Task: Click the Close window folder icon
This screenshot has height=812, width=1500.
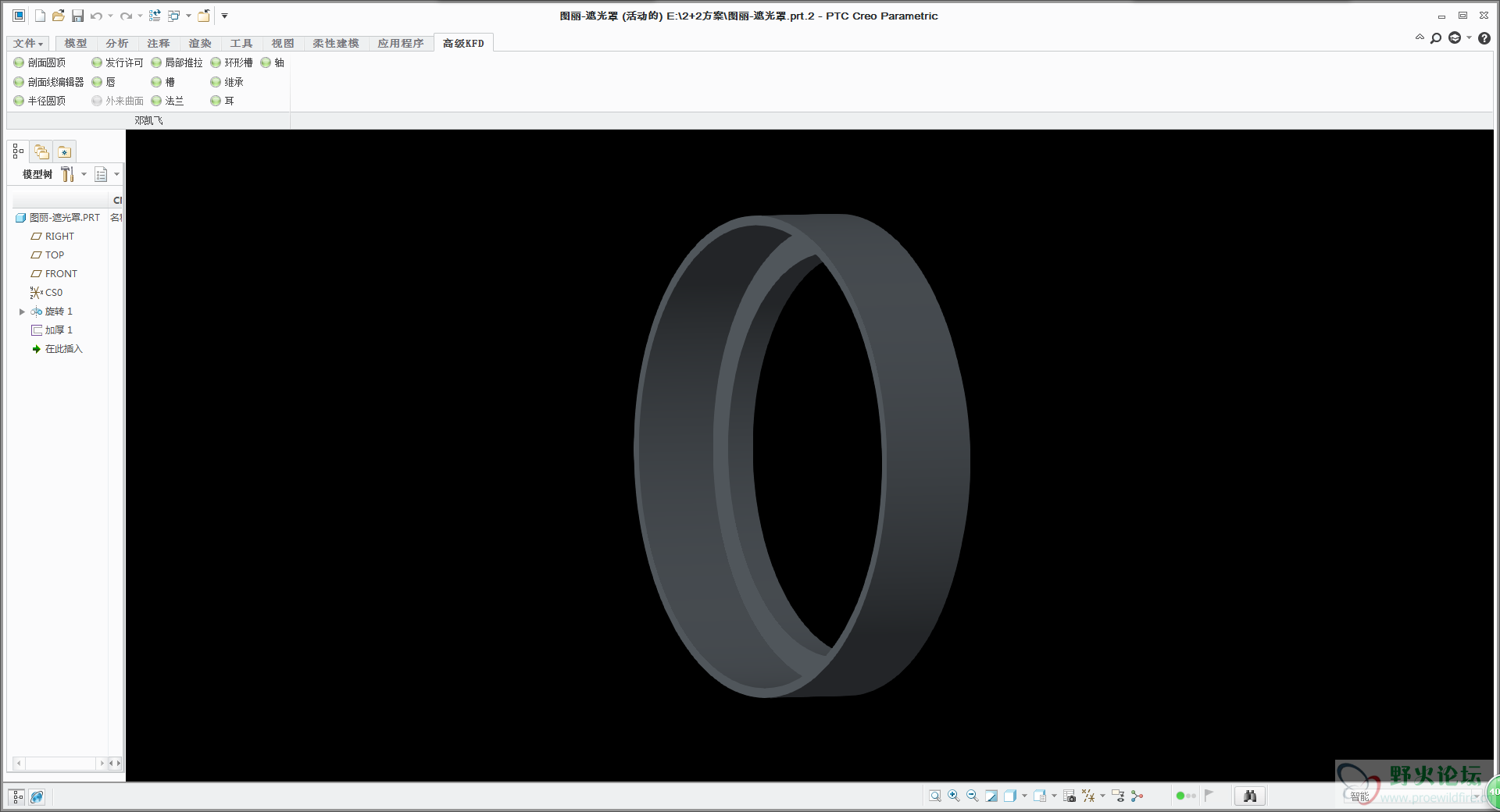Action: click(x=203, y=16)
